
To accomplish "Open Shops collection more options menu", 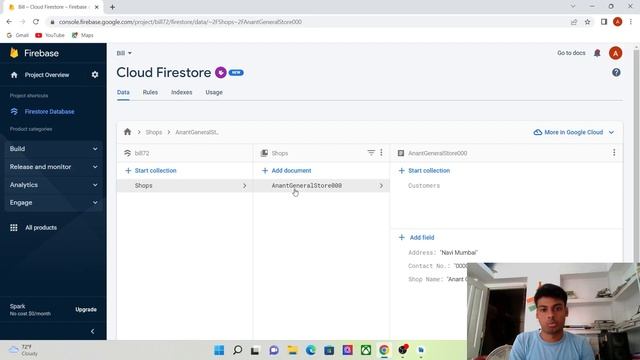I will pyautogui.click(x=381, y=153).
